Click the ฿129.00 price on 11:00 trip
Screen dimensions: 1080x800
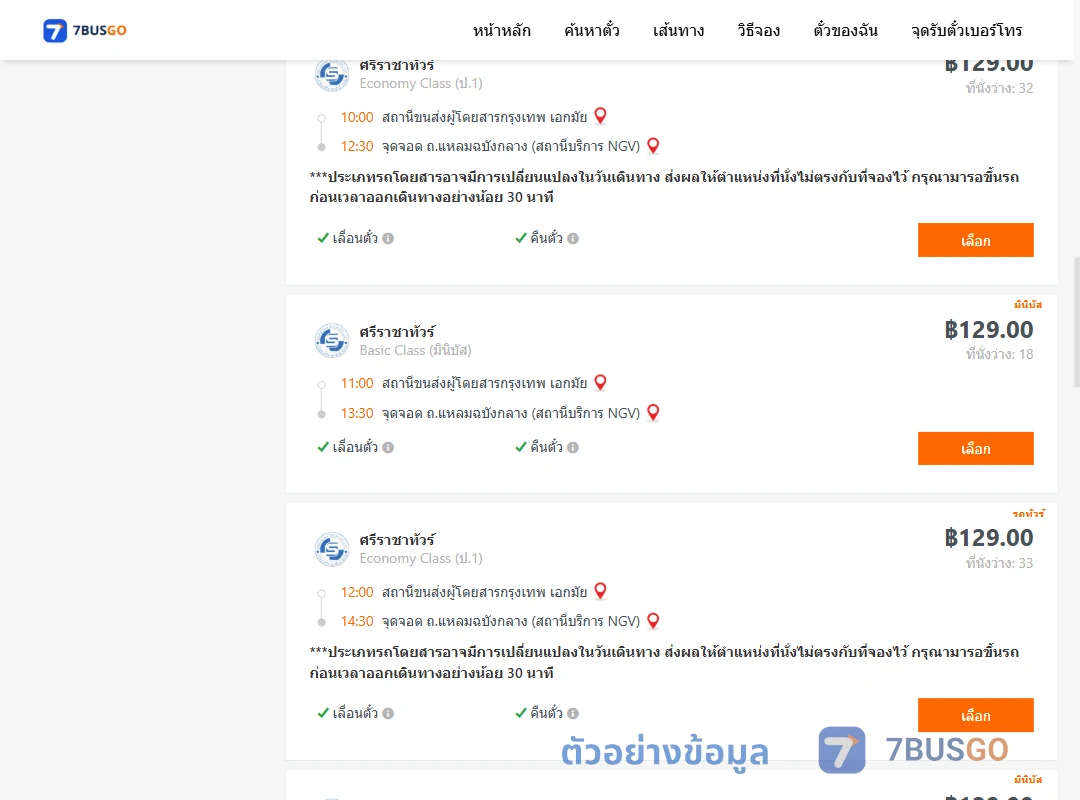point(989,329)
